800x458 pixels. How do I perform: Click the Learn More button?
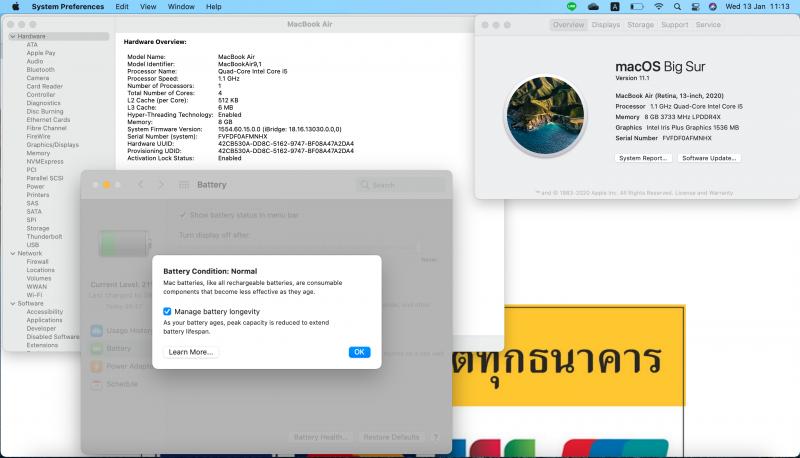coord(191,352)
